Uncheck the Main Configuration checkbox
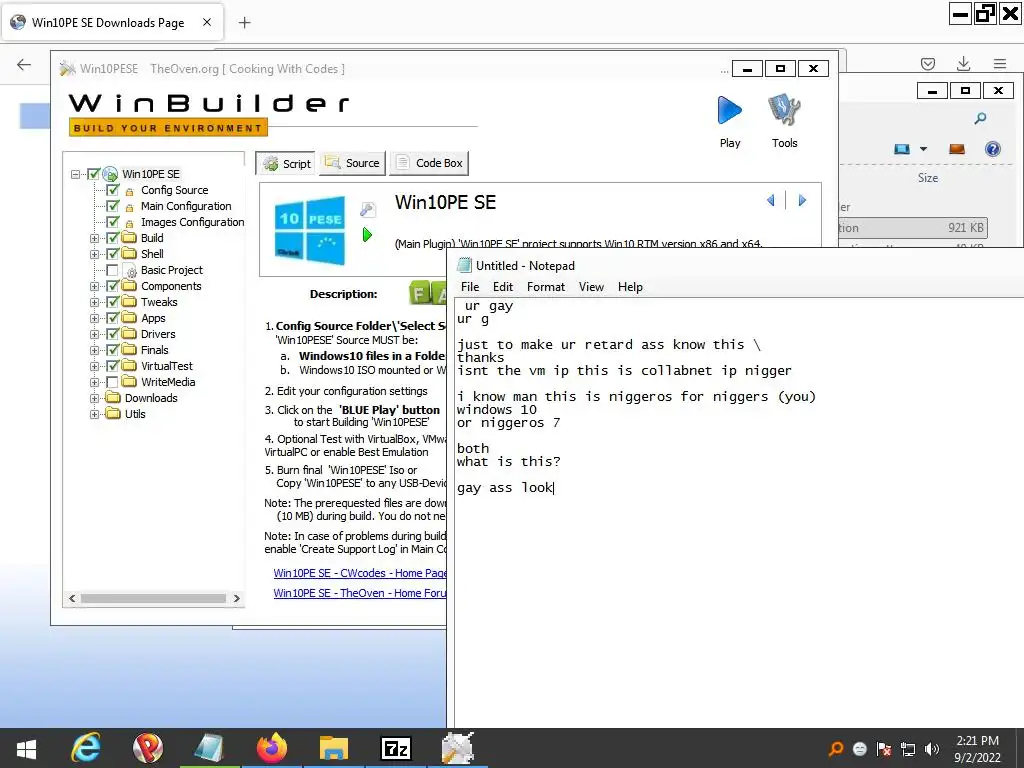 click(x=112, y=206)
